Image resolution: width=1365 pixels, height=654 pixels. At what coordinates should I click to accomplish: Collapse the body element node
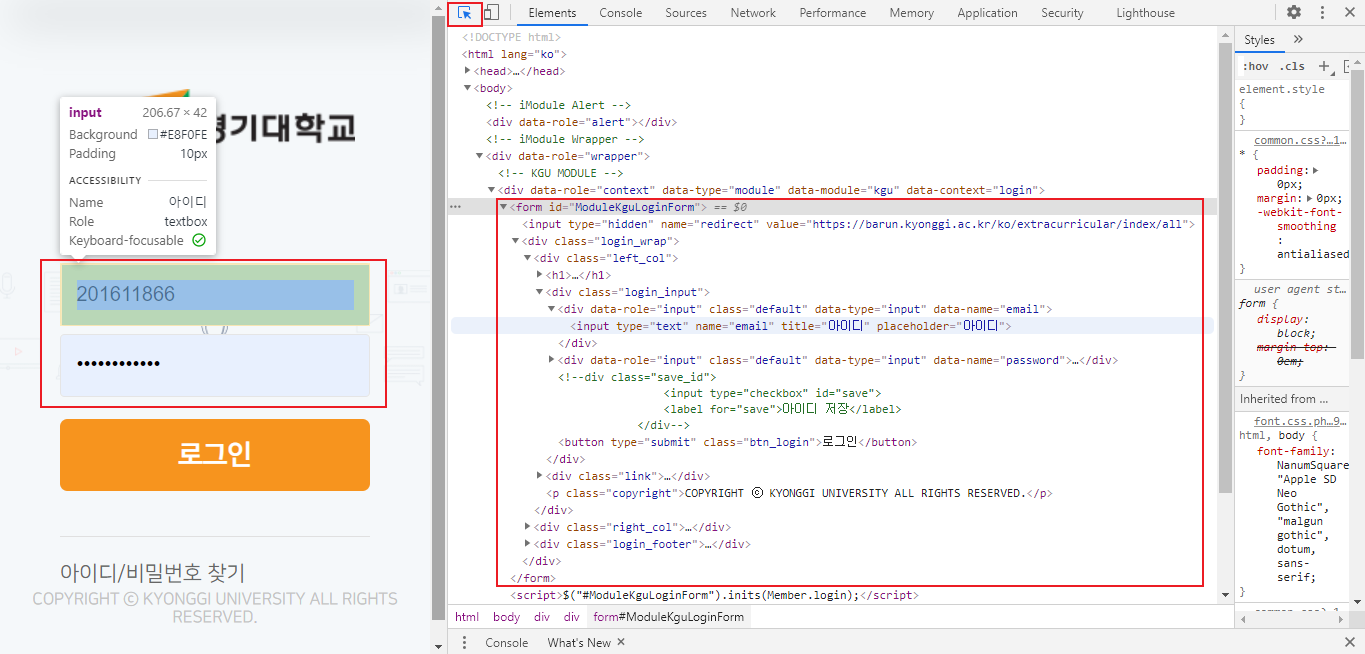click(468, 88)
